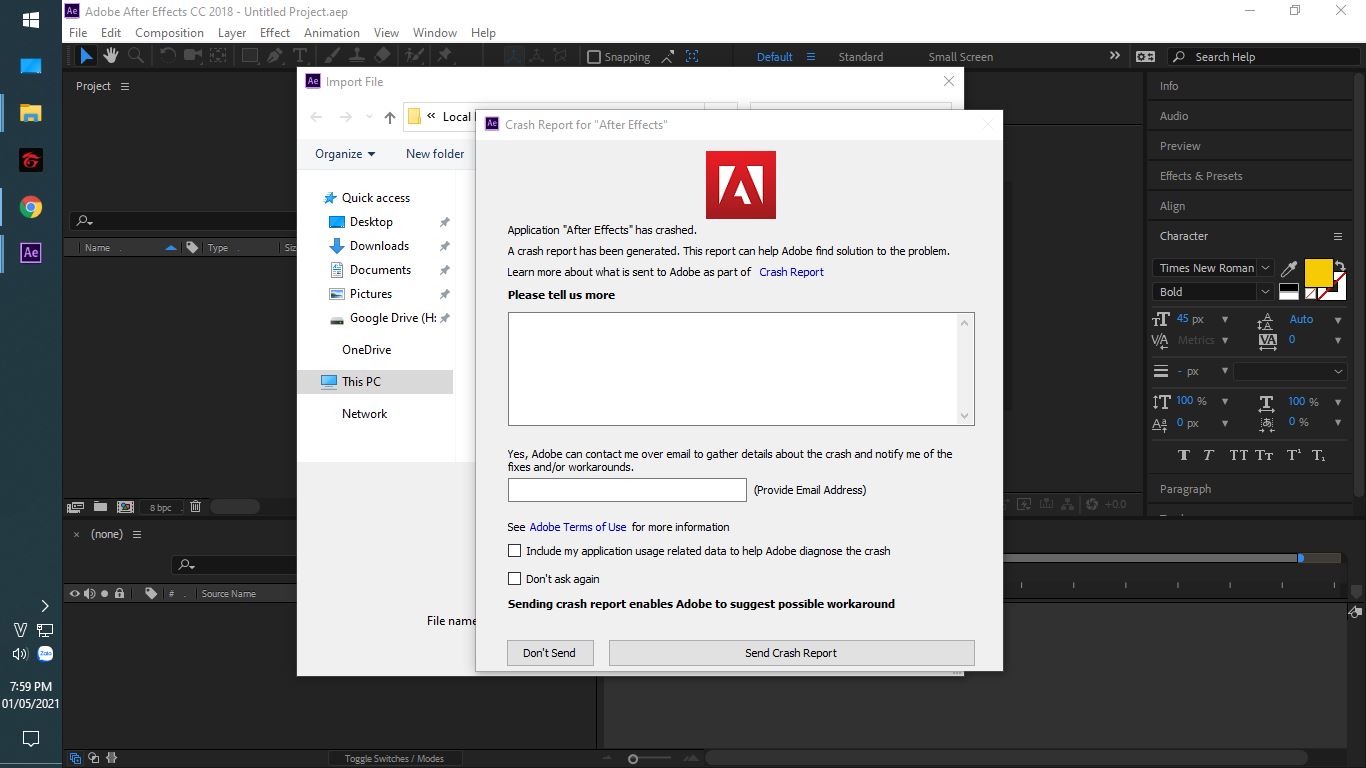
Task: Open the Organize dropdown in Import File dialog
Action: [344, 153]
